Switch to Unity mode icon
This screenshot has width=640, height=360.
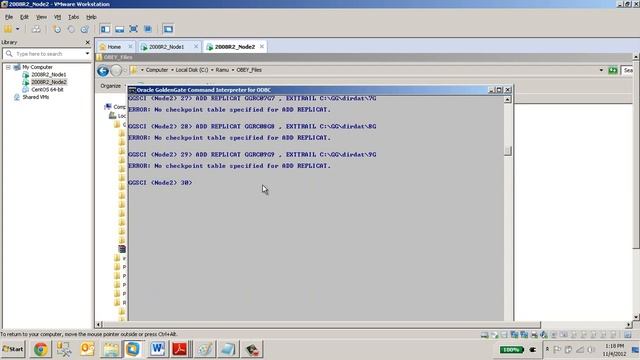148,29
